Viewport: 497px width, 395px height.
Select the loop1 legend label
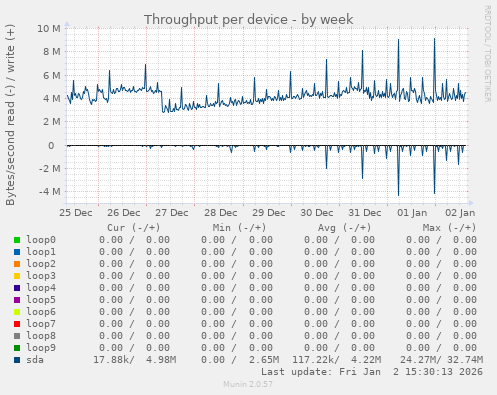[x=41, y=252]
